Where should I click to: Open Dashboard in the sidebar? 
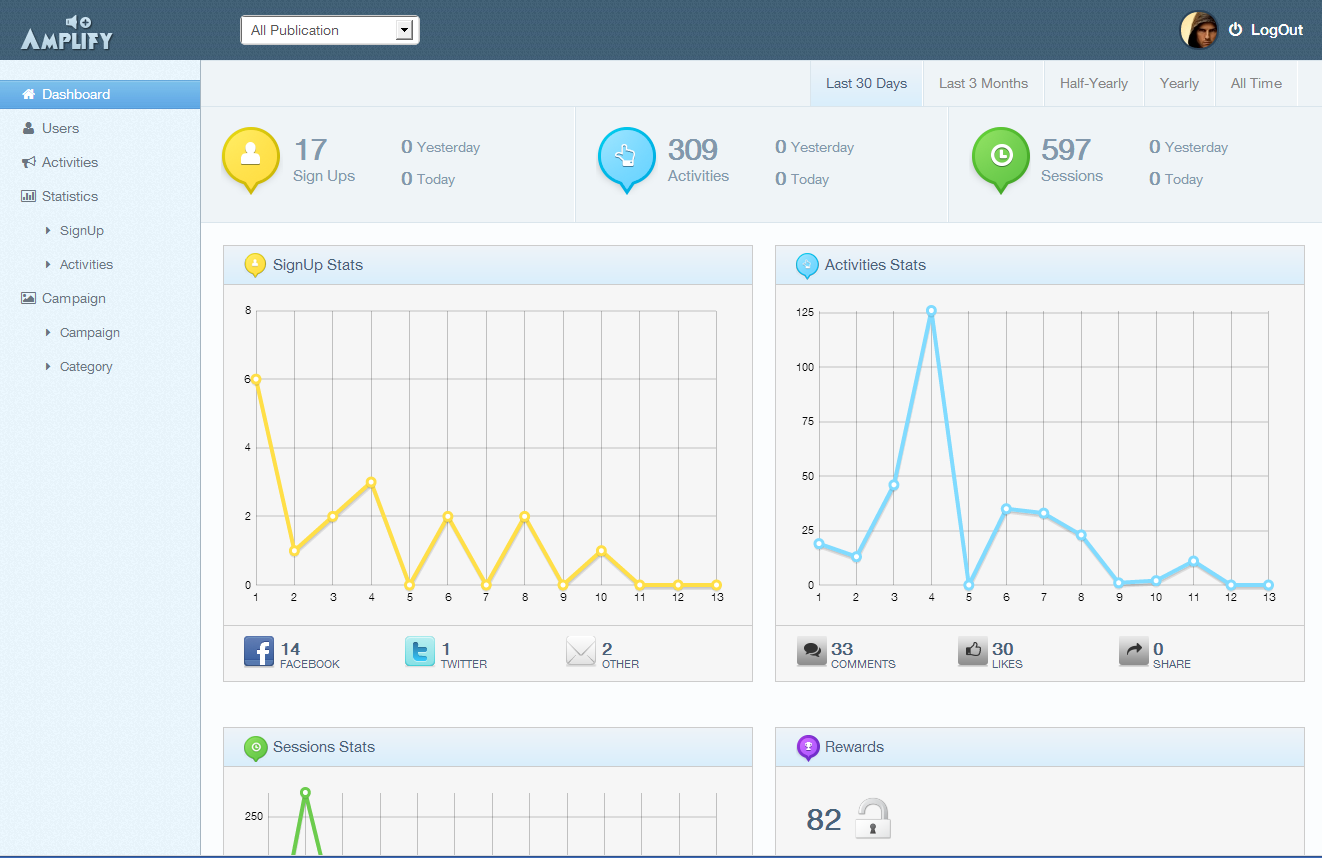pos(100,94)
